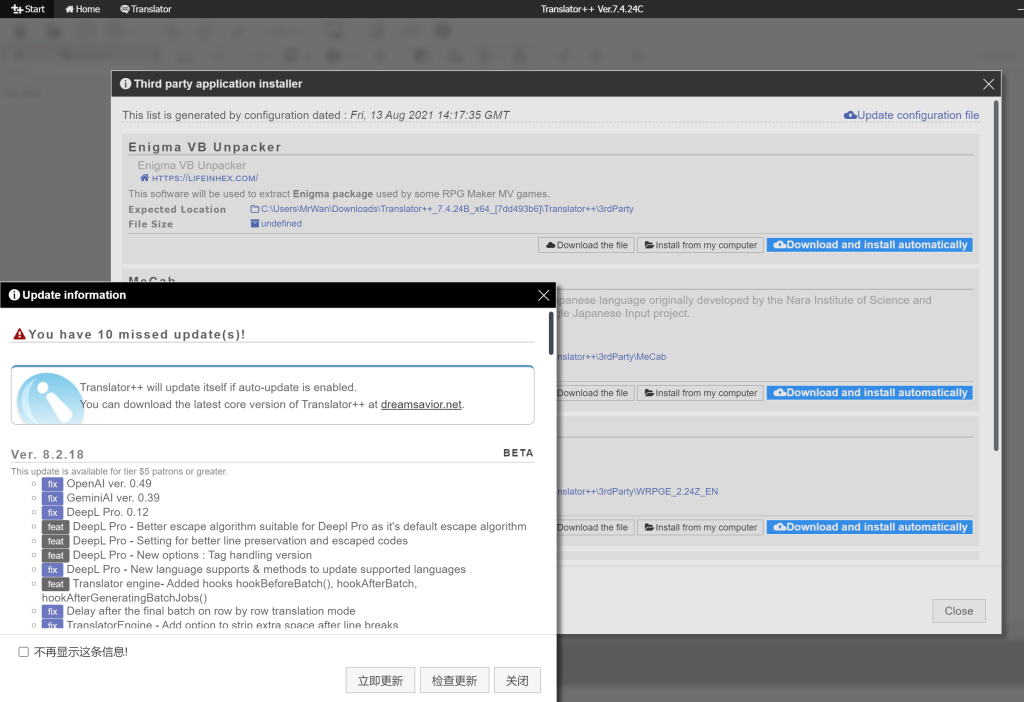Click the Update configuration file cloud link
Image resolution: width=1024 pixels, height=702 pixels.
tap(911, 115)
